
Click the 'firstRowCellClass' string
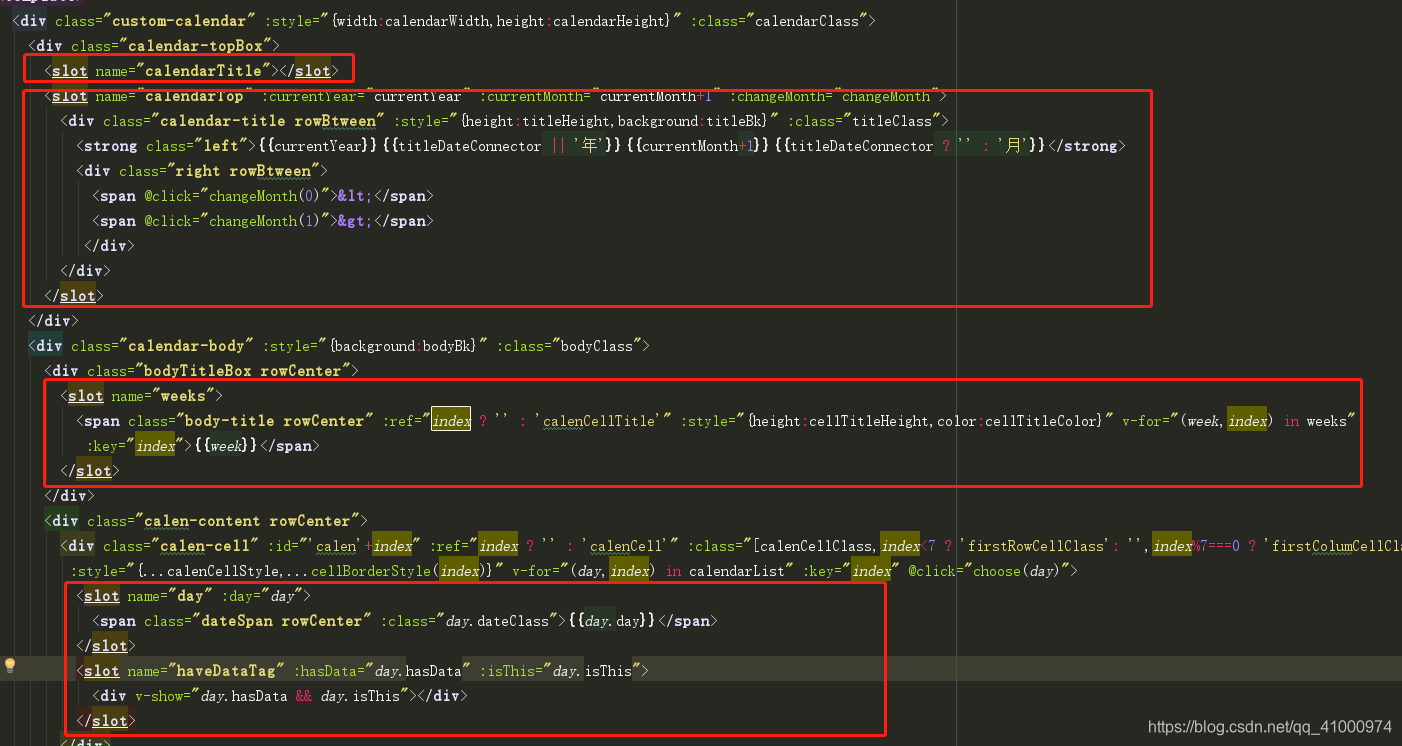[x=1033, y=546]
